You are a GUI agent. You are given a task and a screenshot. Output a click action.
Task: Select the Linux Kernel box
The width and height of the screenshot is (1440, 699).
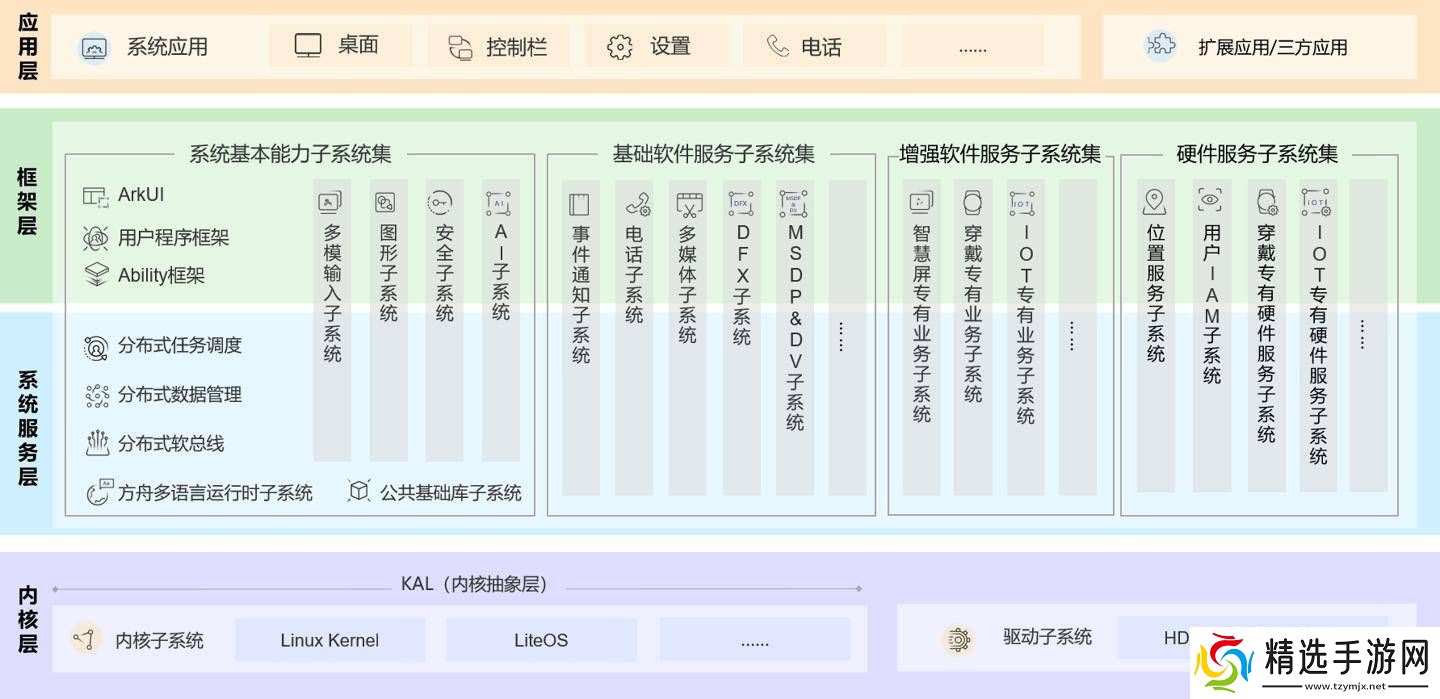coord(329,640)
